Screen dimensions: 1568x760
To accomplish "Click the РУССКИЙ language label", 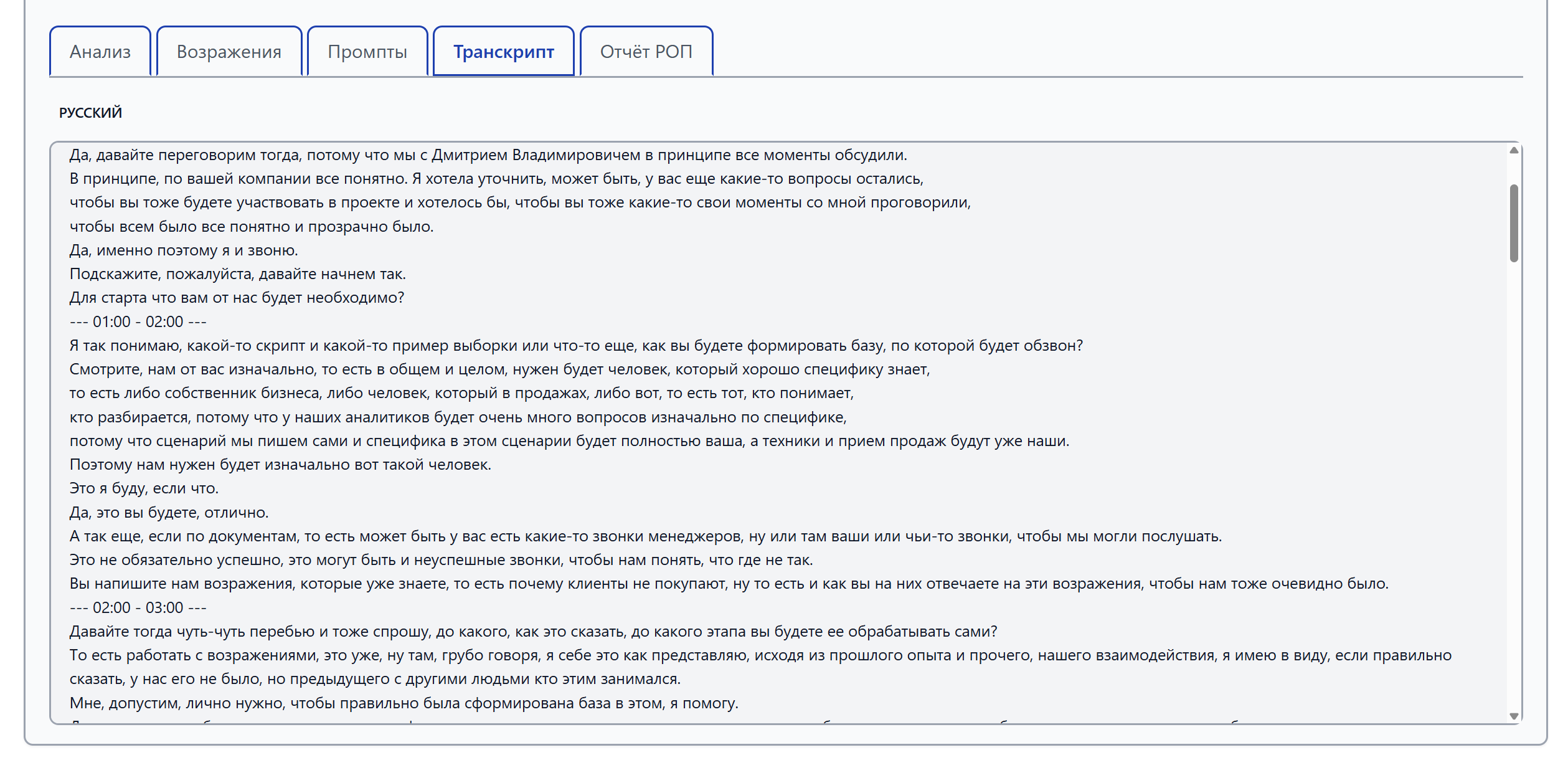I will tap(90, 113).
